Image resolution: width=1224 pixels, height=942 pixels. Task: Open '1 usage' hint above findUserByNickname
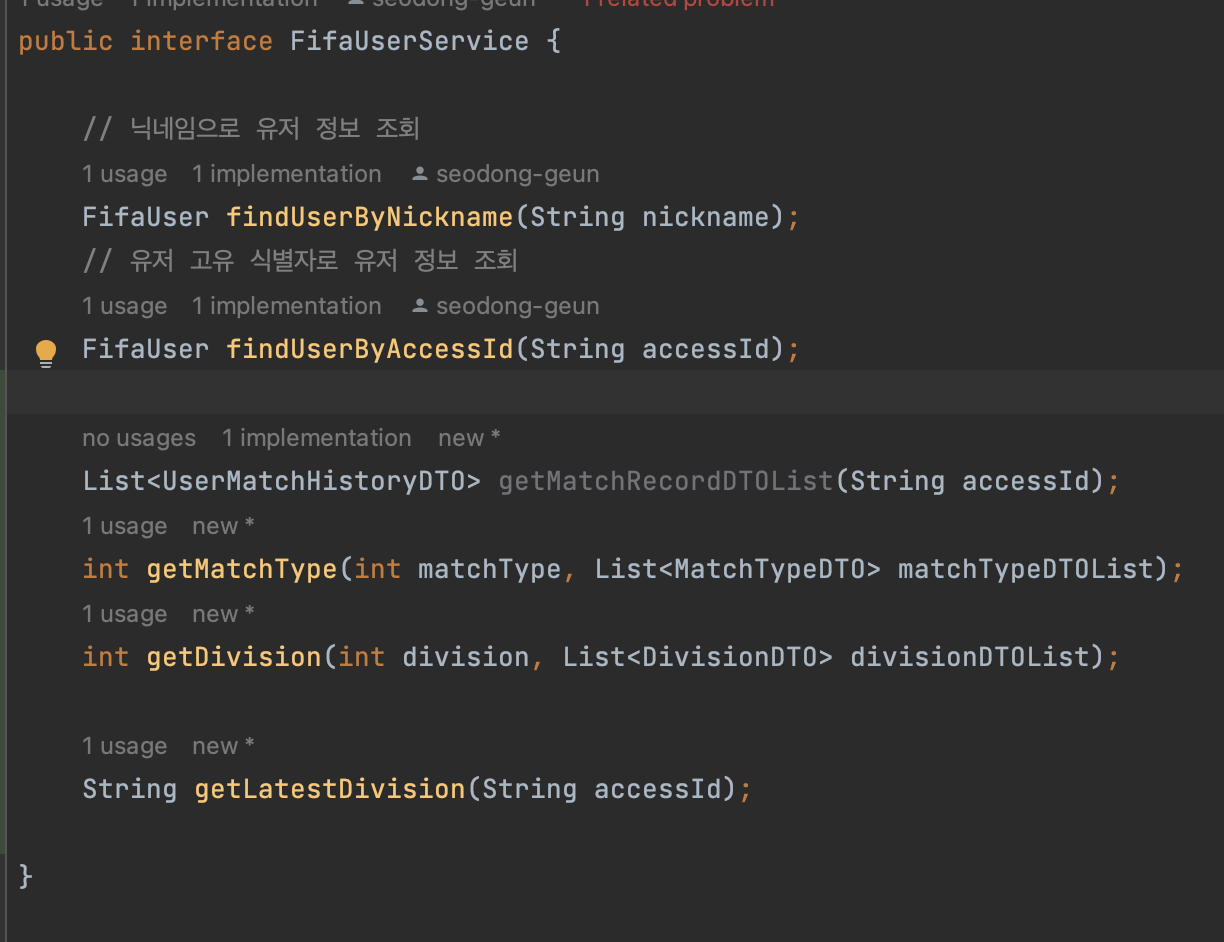tap(125, 174)
